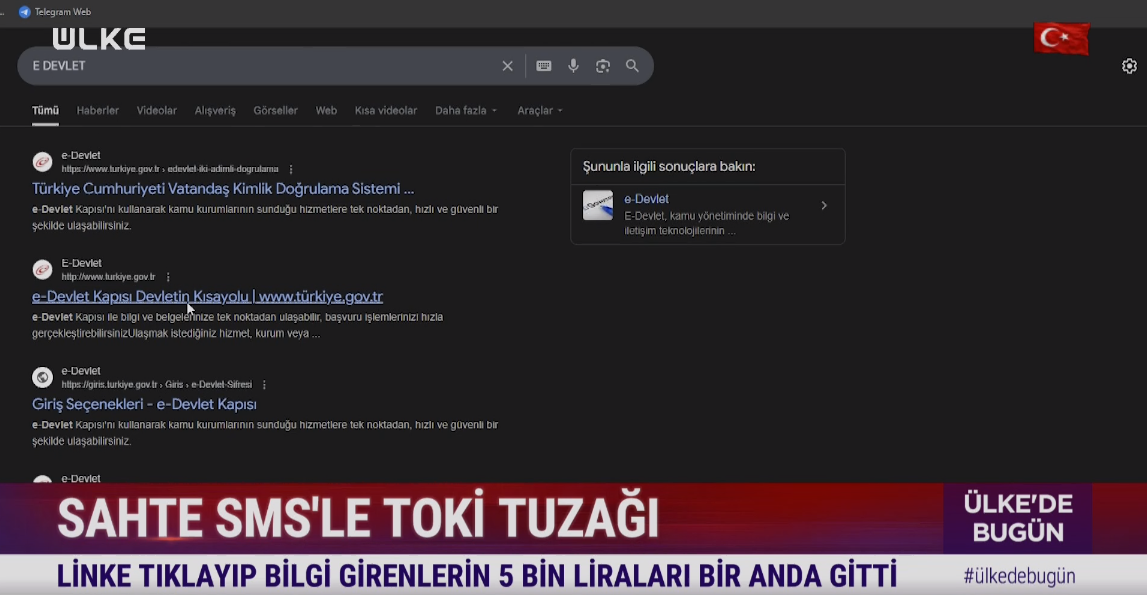
Task: Click the magnifying glass search icon
Action: pyautogui.click(x=632, y=66)
